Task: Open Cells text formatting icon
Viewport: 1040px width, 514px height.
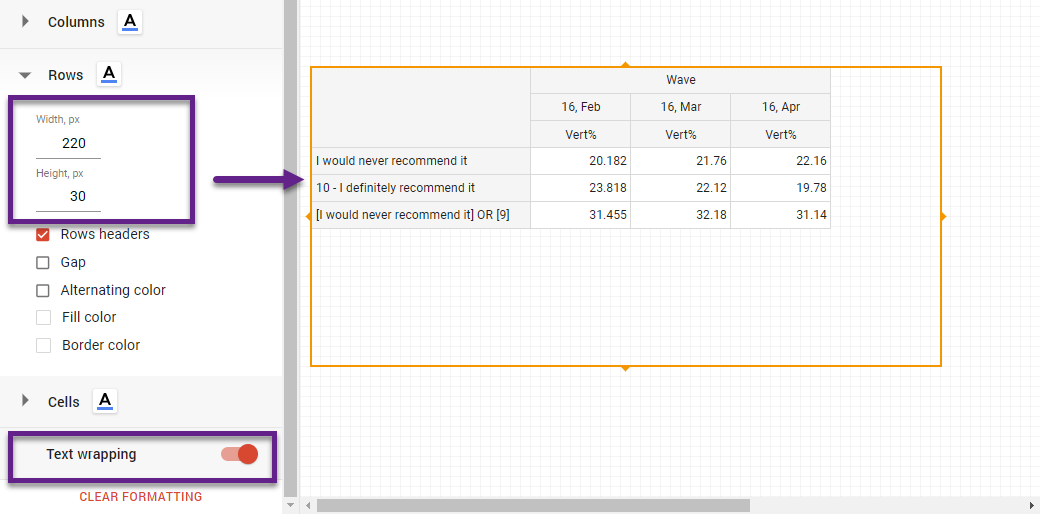Action: coord(105,401)
